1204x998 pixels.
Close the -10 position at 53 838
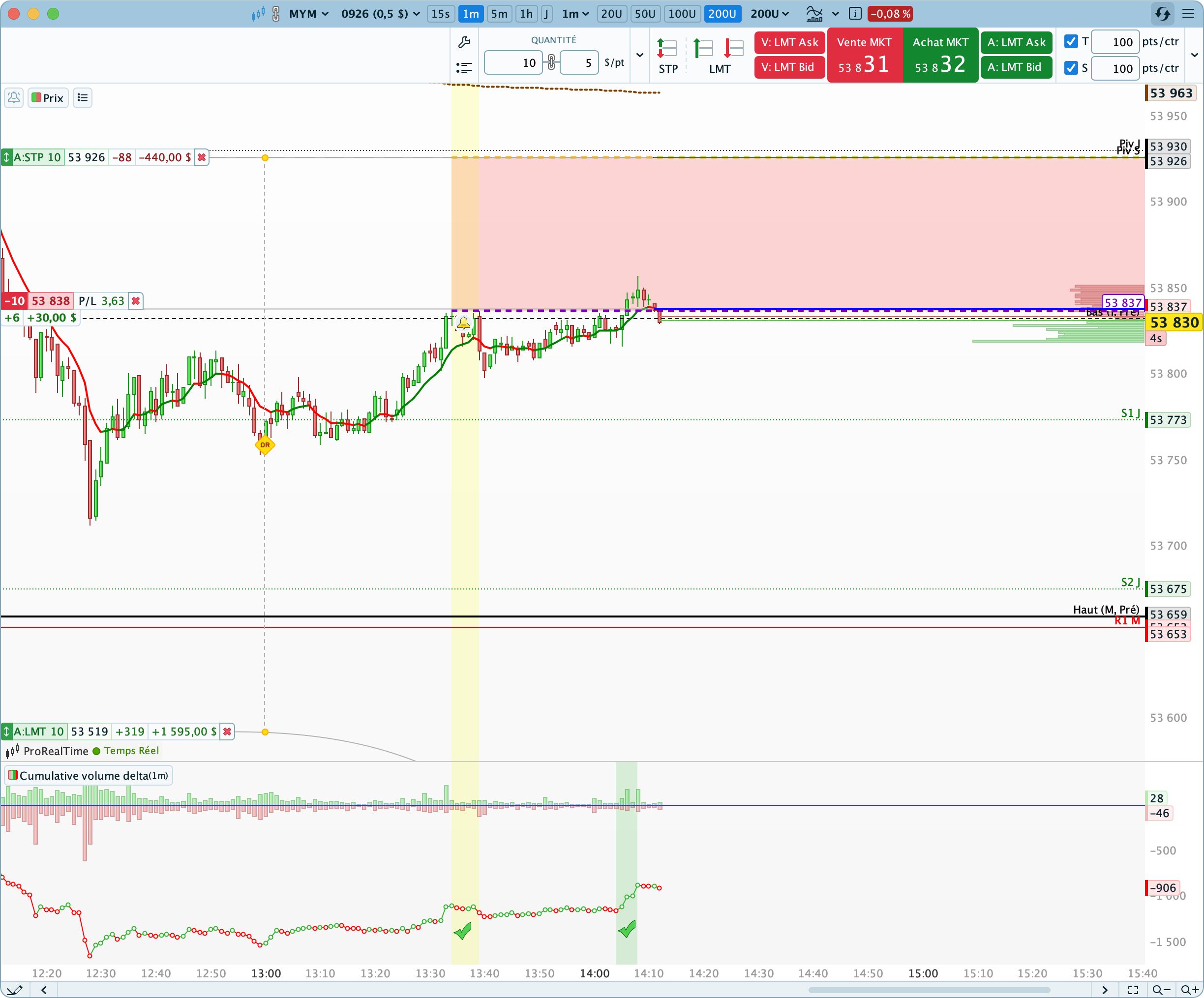pos(136,301)
